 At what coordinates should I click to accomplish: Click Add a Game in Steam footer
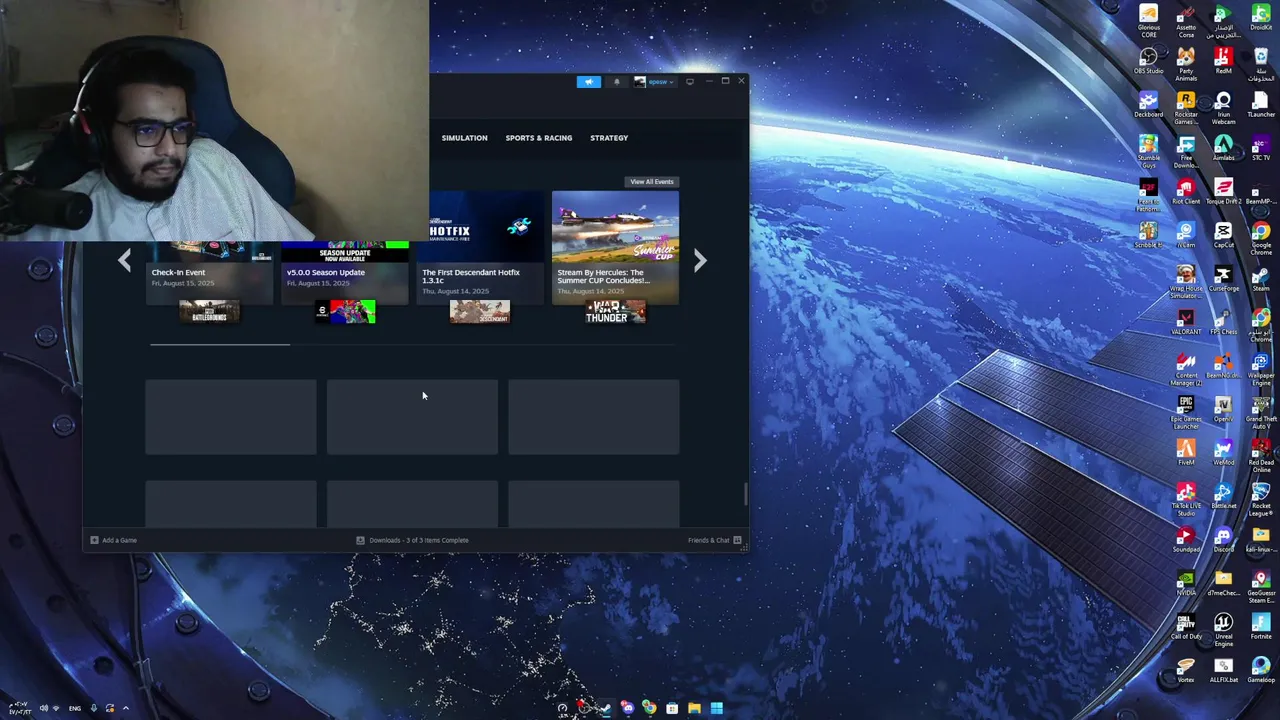click(x=113, y=540)
